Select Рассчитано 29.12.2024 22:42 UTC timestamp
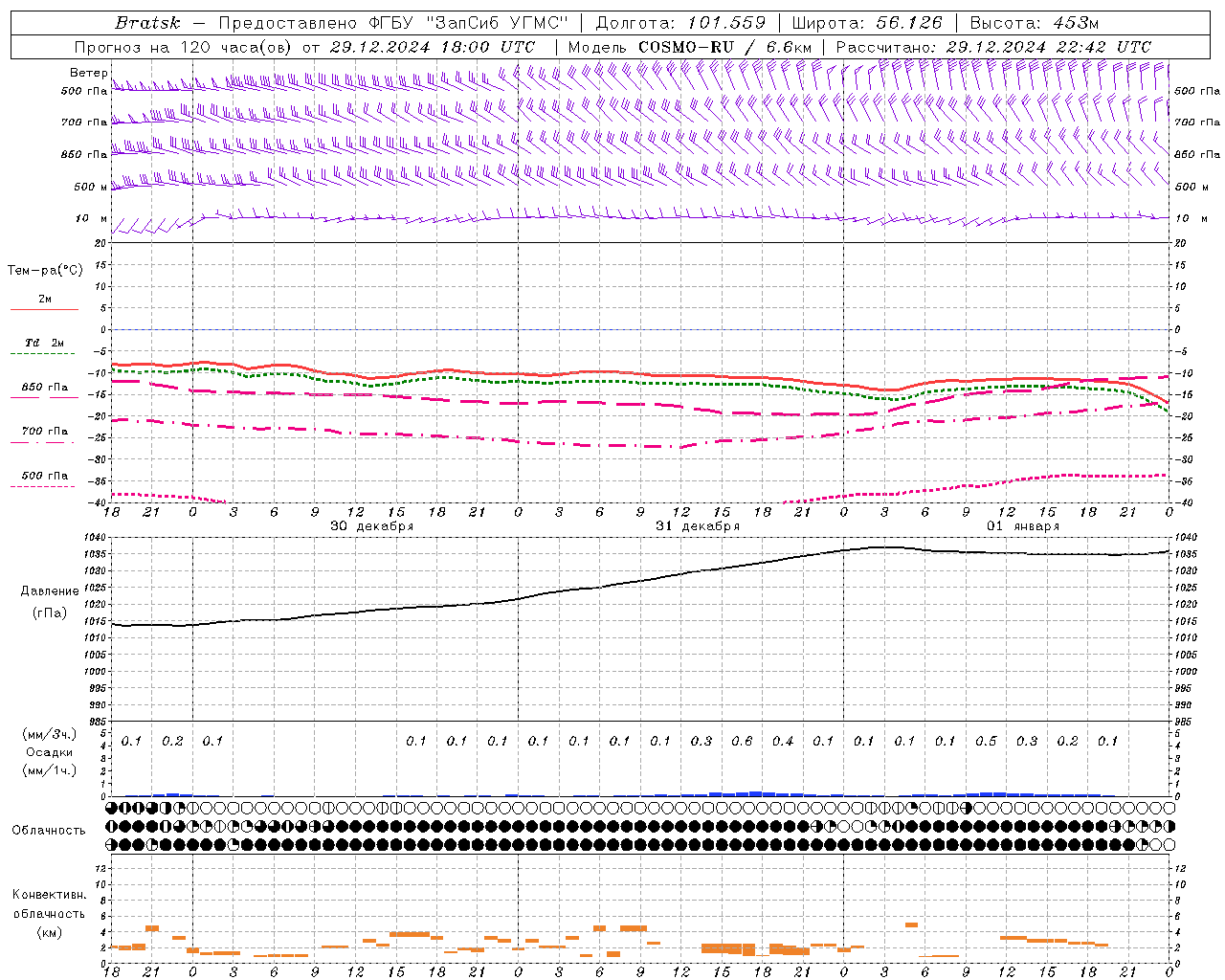The width and height of the screenshot is (1225, 980). [x=993, y=47]
